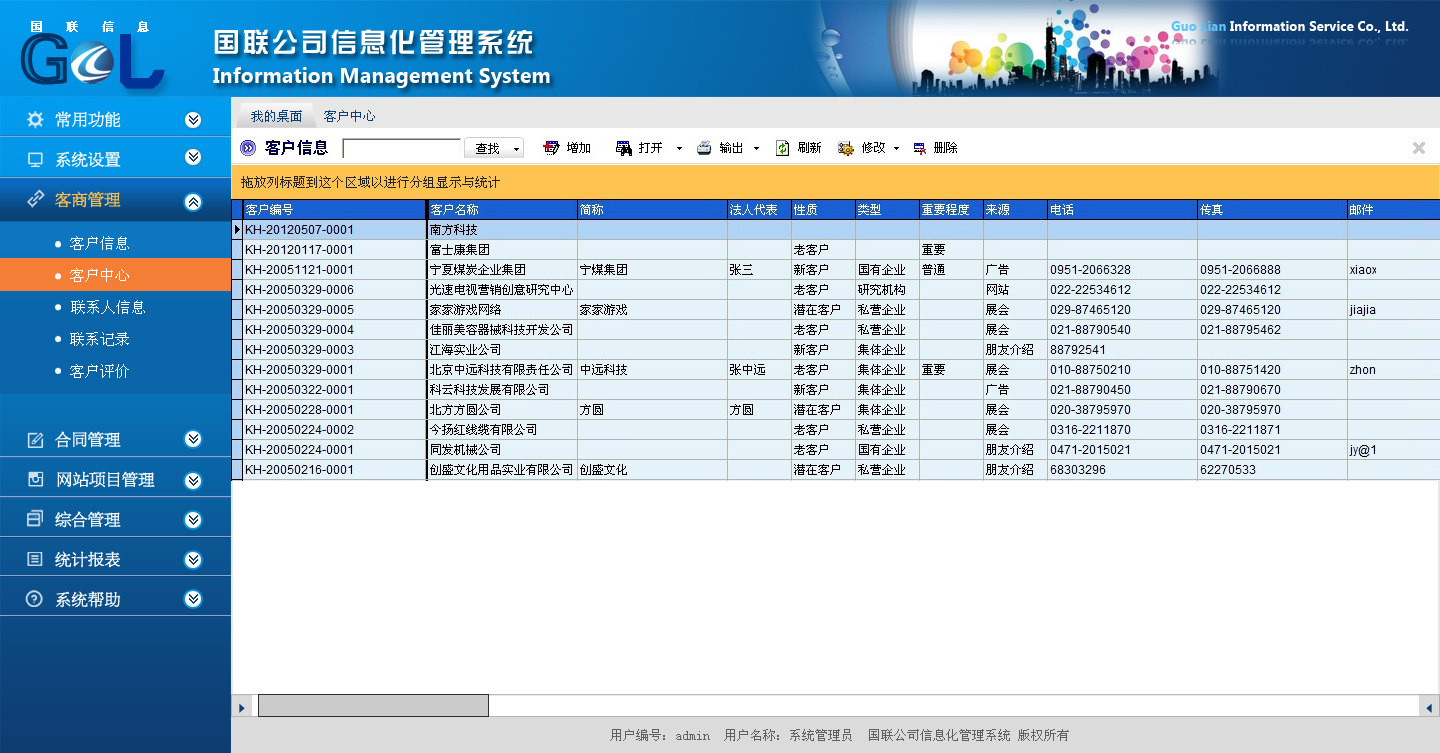The image size is (1440, 753).
Task: Open the 打开 dropdown arrow
Action: 679,149
